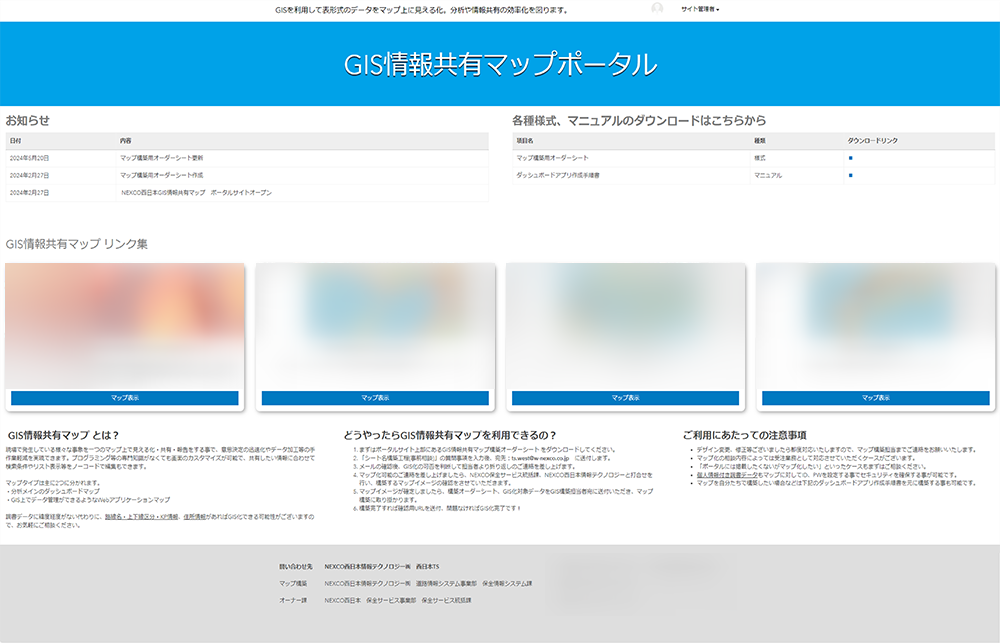
Task: Click the GIS情報共有マップポータル banner title
Action: click(x=500, y=64)
